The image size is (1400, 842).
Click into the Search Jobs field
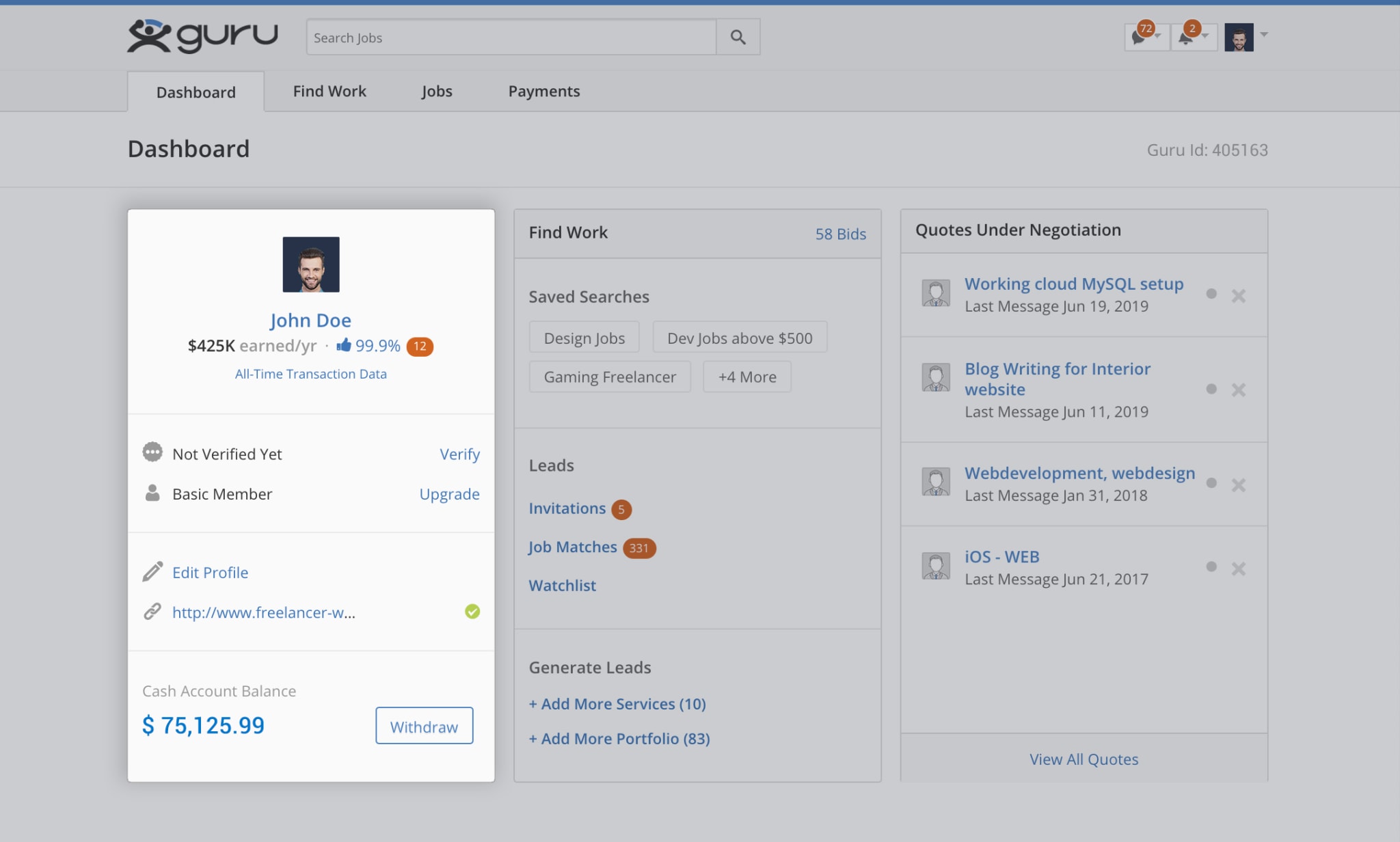tap(511, 37)
